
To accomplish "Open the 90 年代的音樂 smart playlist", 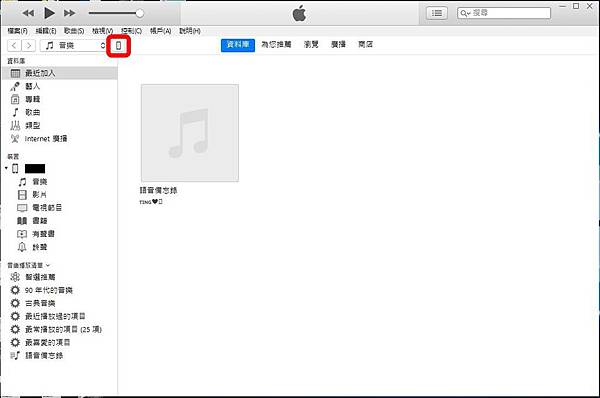I will (x=49, y=290).
